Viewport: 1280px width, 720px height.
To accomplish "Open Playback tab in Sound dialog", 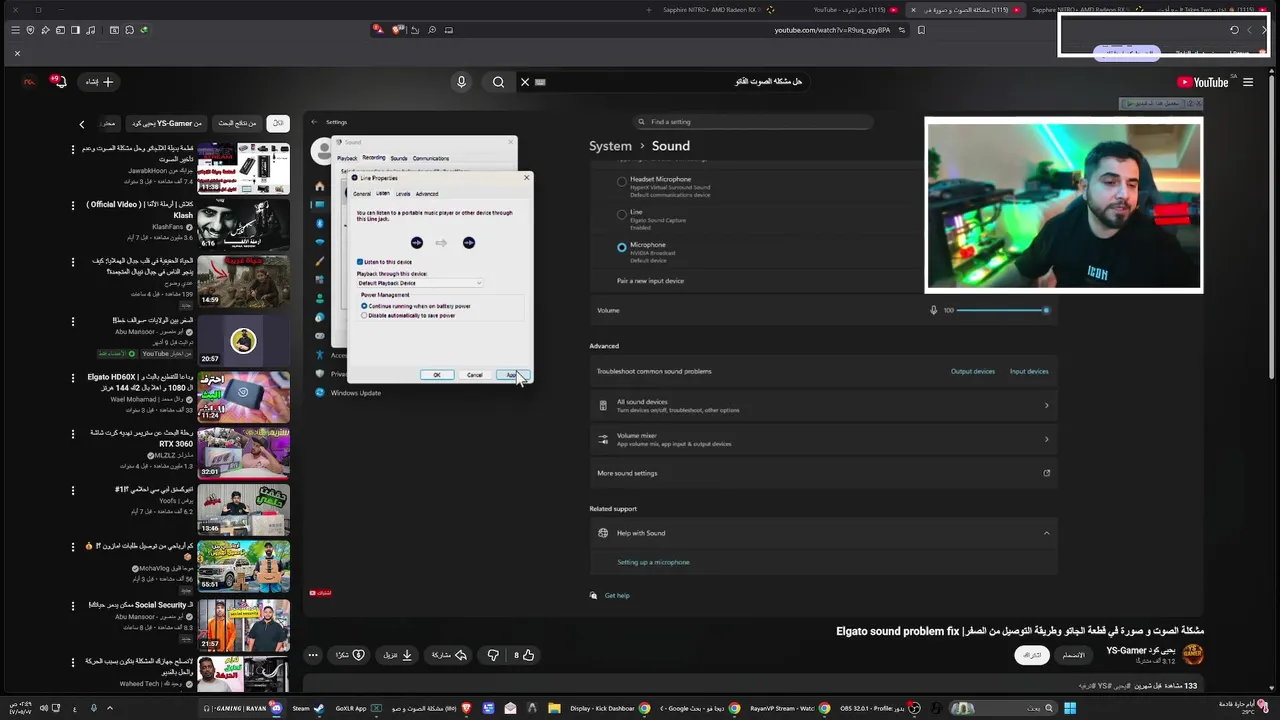I will pyautogui.click(x=347, y=158).
